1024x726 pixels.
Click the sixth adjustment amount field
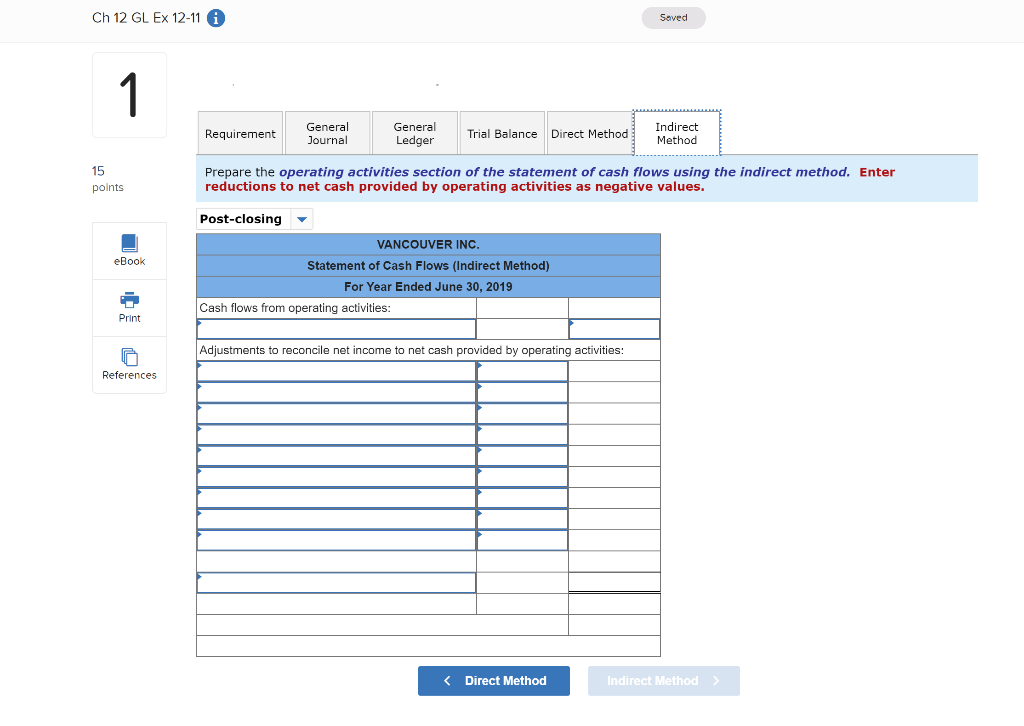[x=522, y=477]
